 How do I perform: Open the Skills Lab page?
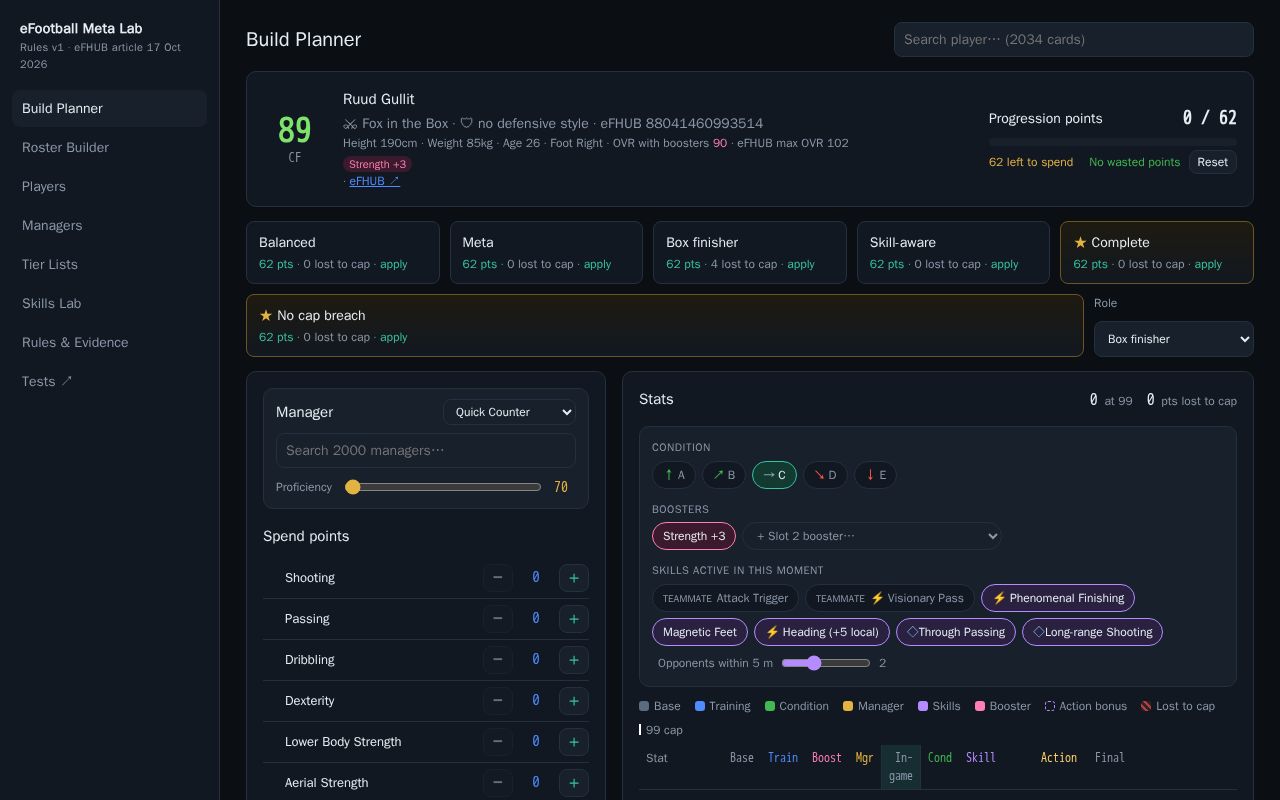coord(109,303)
